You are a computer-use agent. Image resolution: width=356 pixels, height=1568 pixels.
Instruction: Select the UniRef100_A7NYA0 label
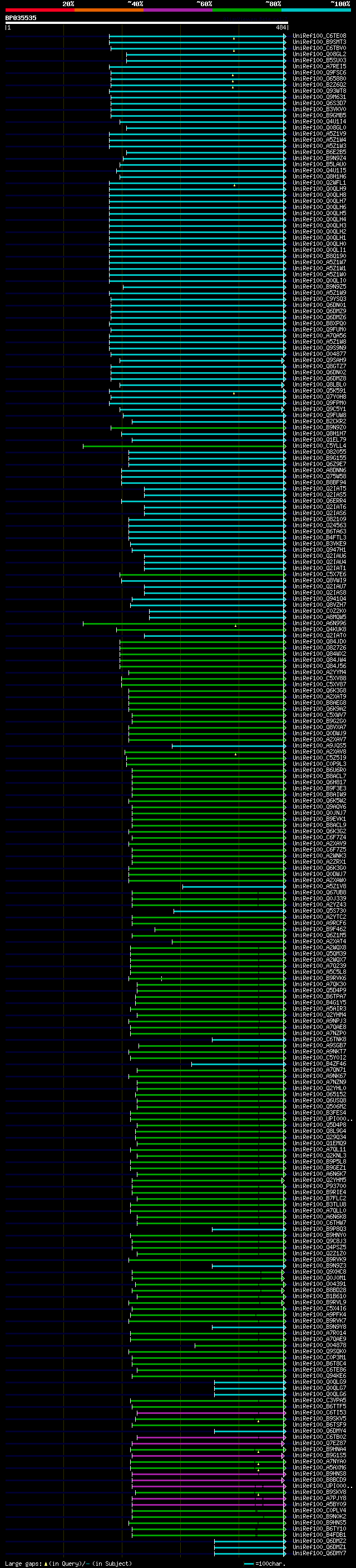(319, 1461)
